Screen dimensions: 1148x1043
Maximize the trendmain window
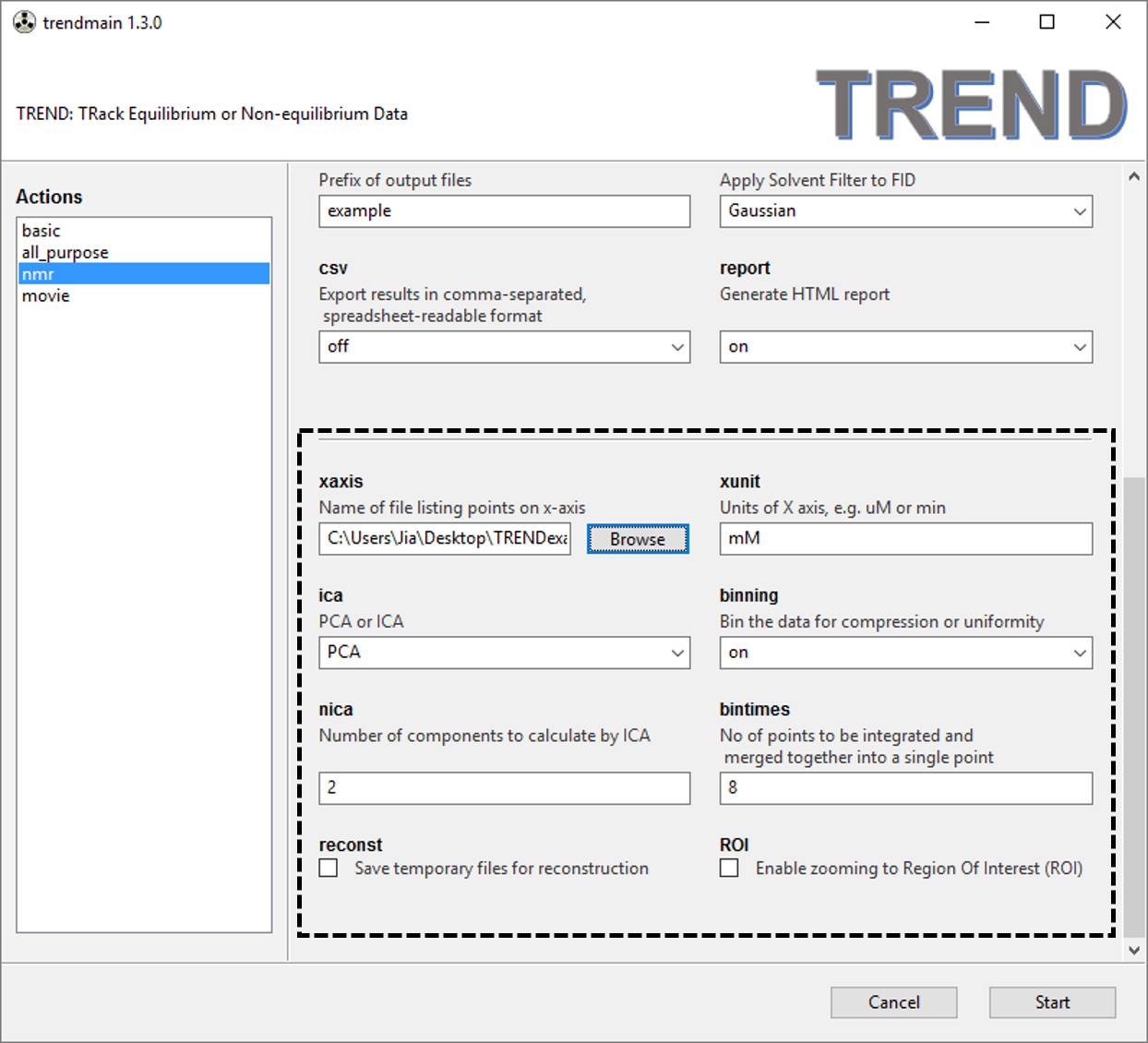[x=1046, y=22]
